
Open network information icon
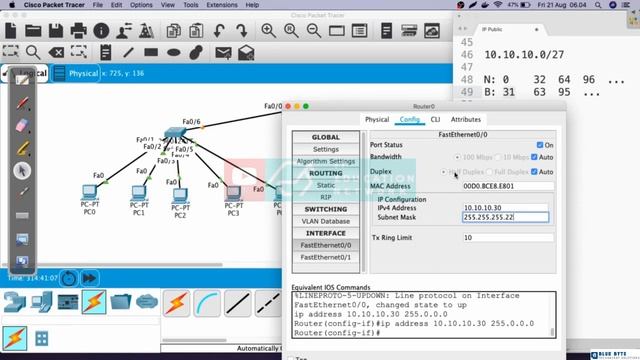point(101,31)
